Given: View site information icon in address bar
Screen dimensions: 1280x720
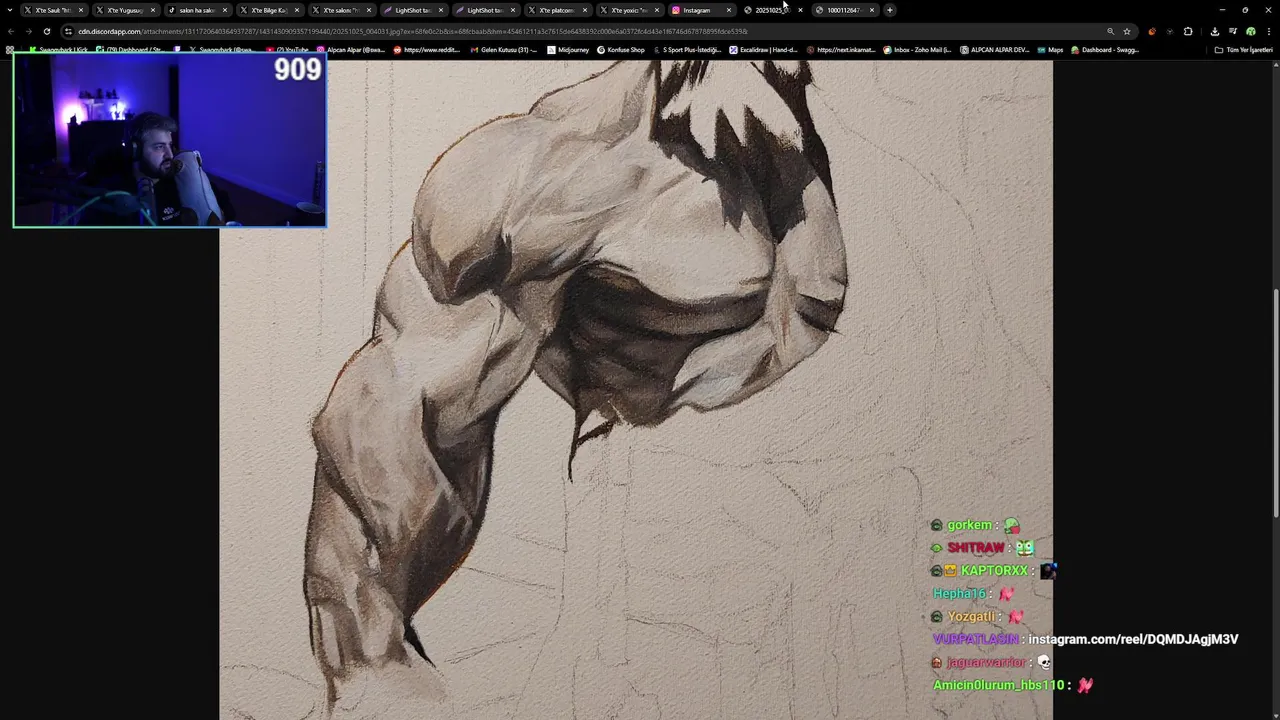Looking at the screenshot, I should pyautogui.click(x=68, y=31).
